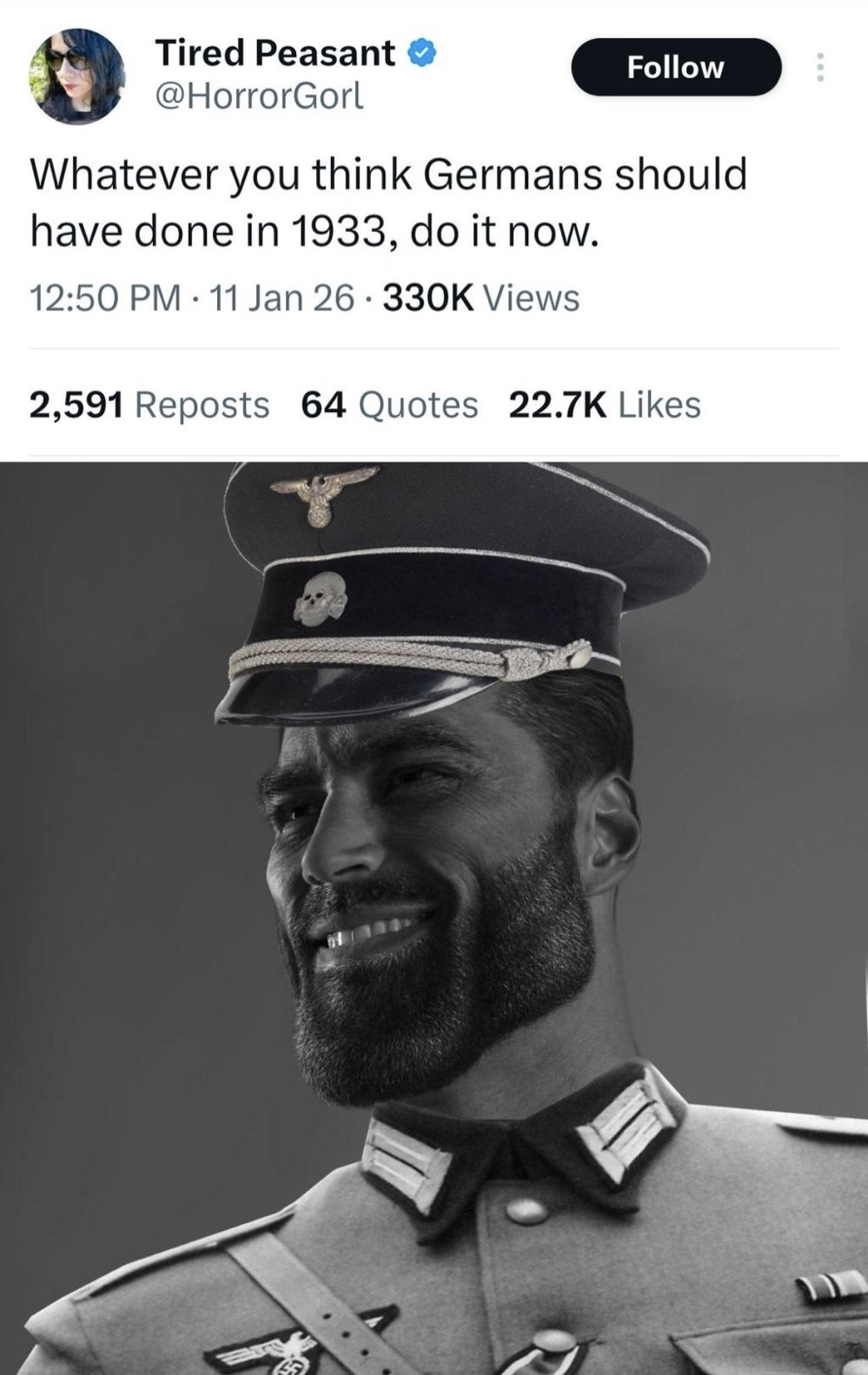Show the 22.7K like count
Screen dimensions: 868x1375
[558, 405]
